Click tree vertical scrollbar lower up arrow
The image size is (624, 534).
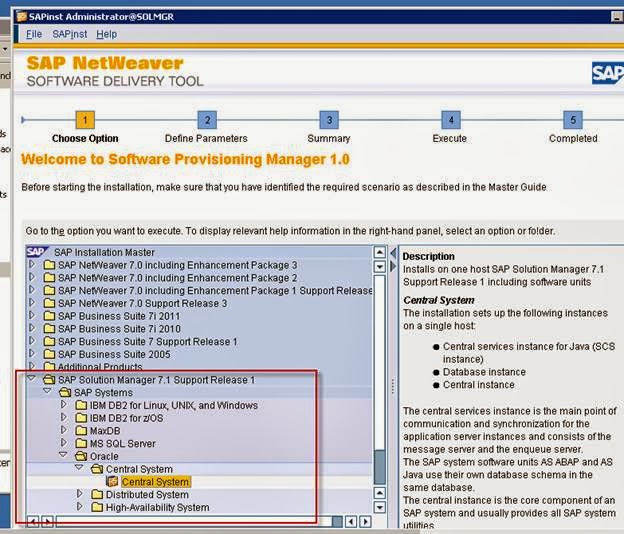click(380, 493)
